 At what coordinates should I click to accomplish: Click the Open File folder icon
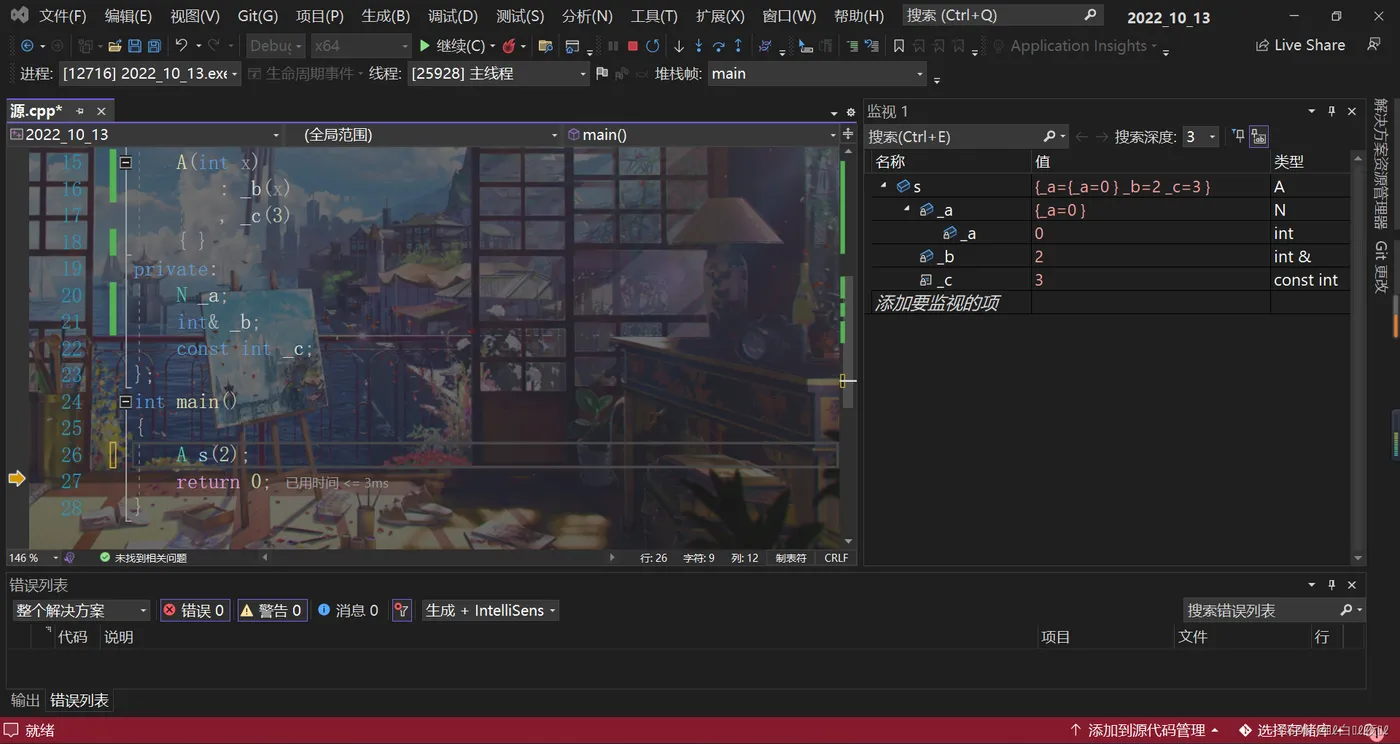click(x=115, y=46)
